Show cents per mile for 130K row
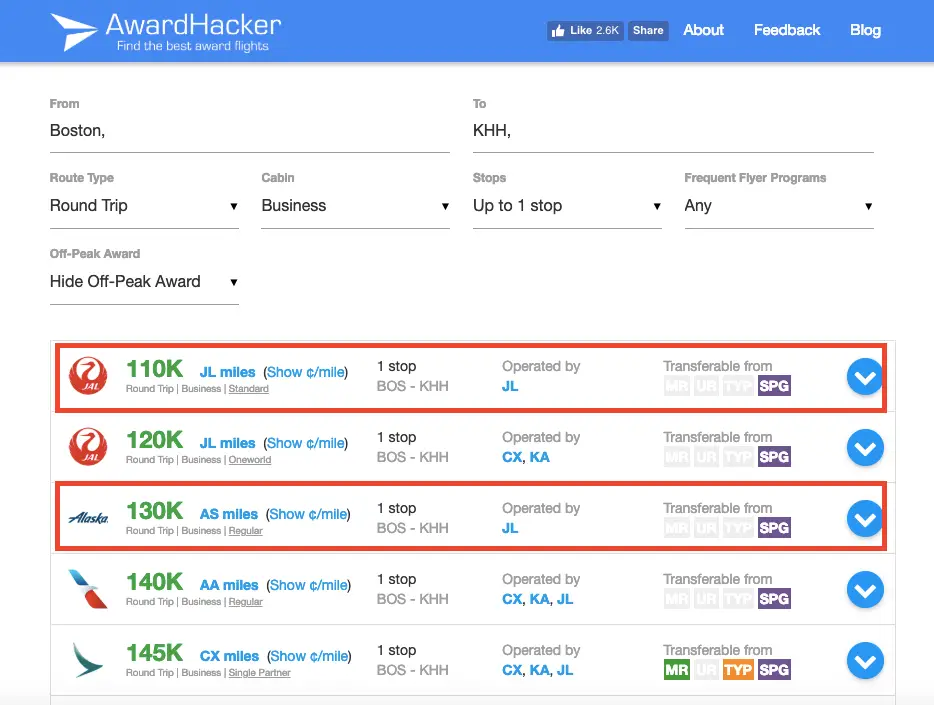 [x=308, y=514]
